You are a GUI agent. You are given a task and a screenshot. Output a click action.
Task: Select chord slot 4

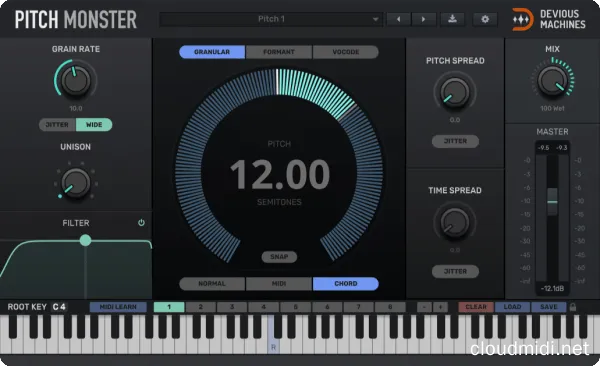point(264,307)
